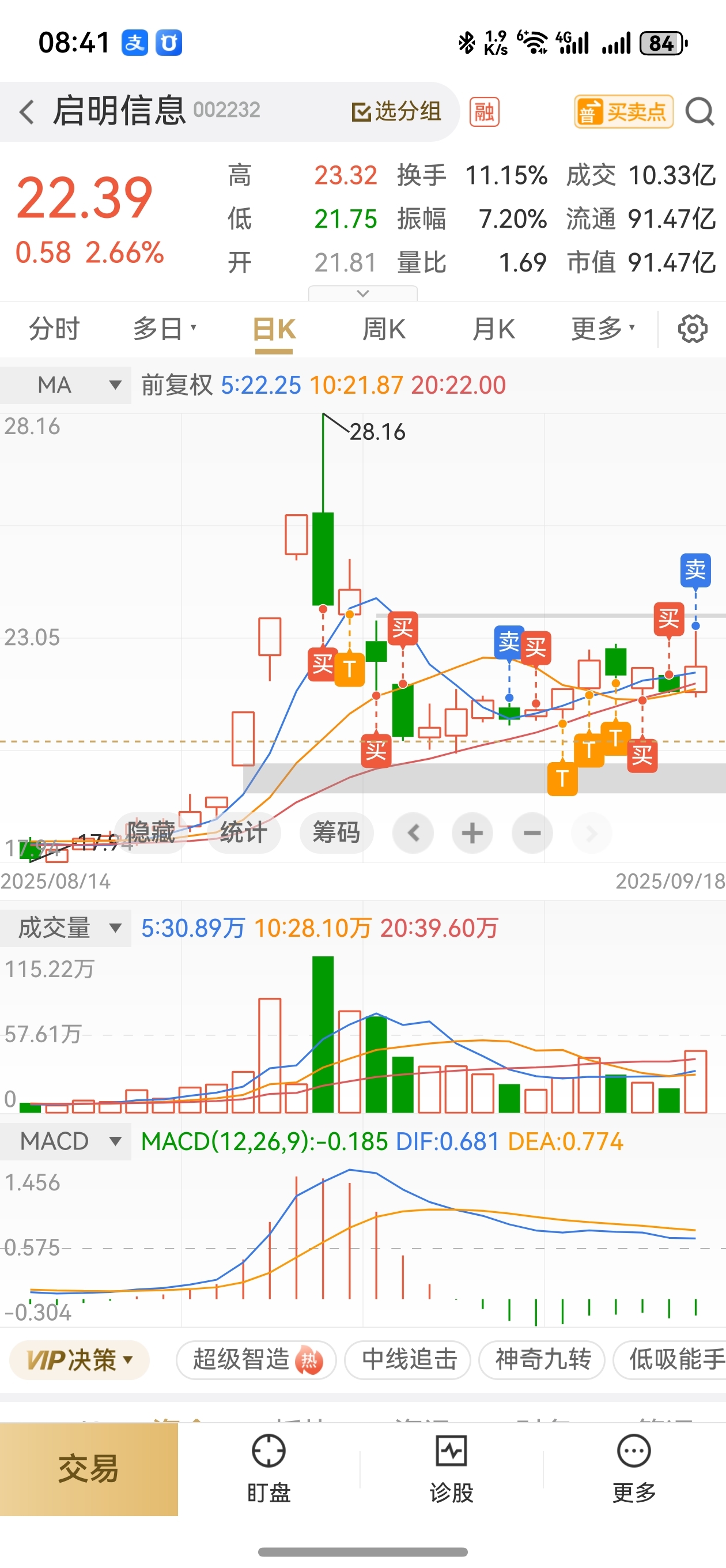Open the MA indicator dropdown
The height and width of the screenshot is (1568, 726).
click(66, 385)
